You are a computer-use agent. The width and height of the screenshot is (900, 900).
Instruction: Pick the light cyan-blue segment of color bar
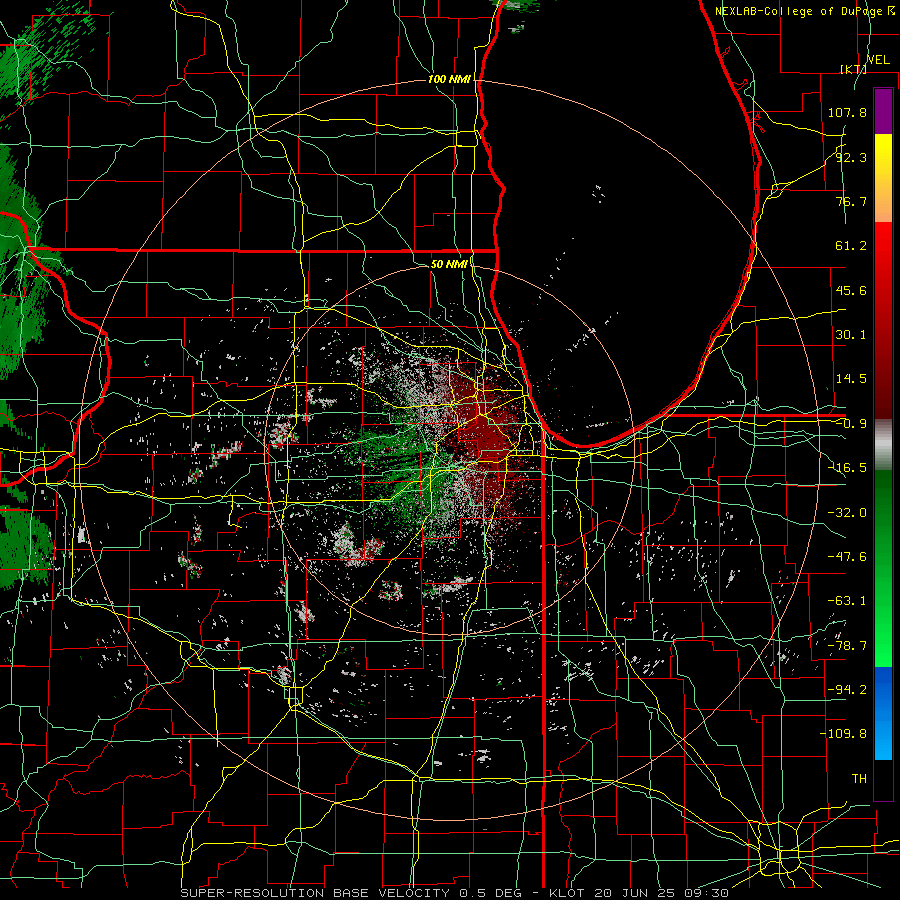883,740
